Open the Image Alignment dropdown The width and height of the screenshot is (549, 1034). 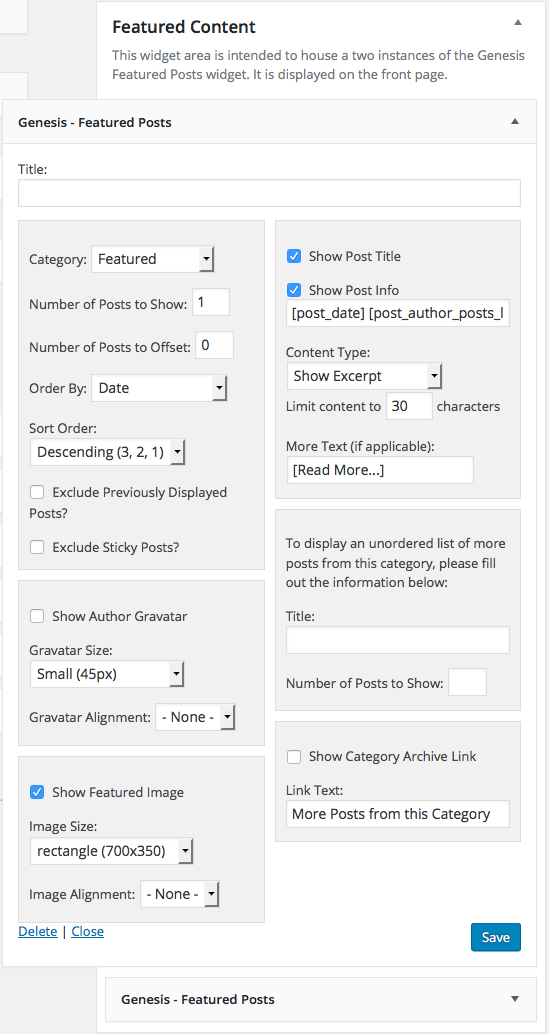pos(180,894)
